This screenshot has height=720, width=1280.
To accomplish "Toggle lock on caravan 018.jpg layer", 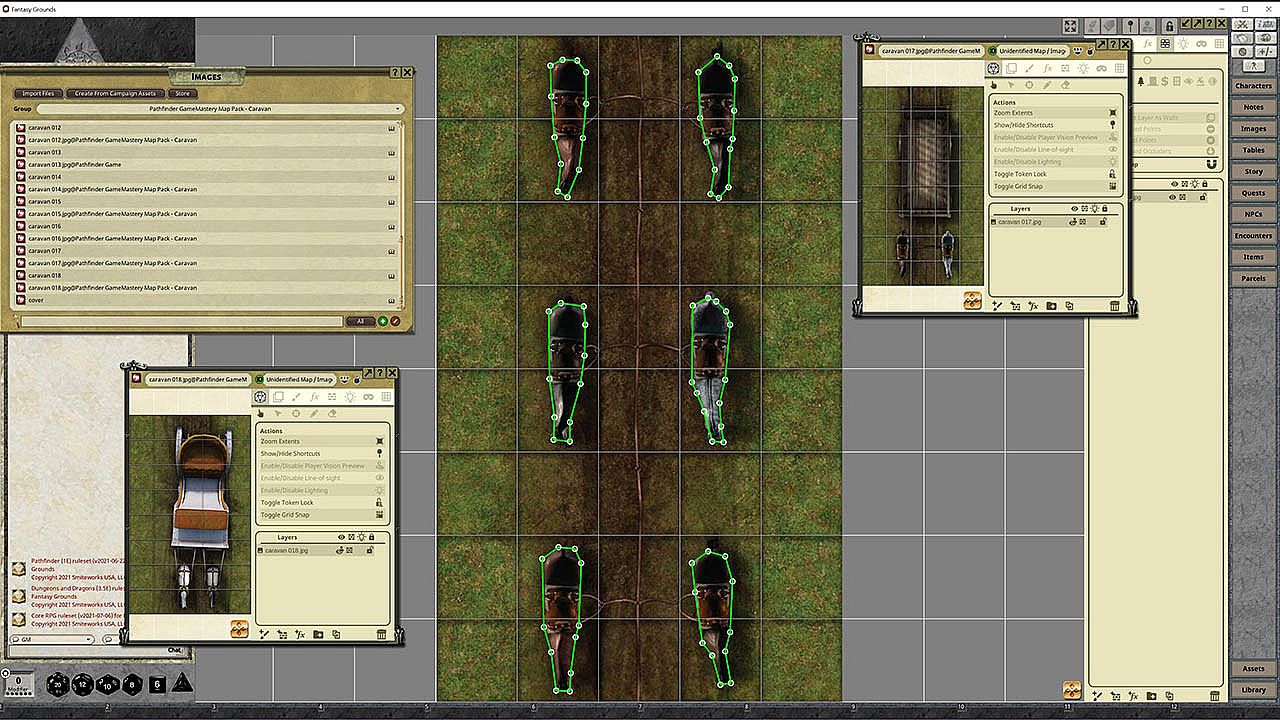I will point(370,550).
